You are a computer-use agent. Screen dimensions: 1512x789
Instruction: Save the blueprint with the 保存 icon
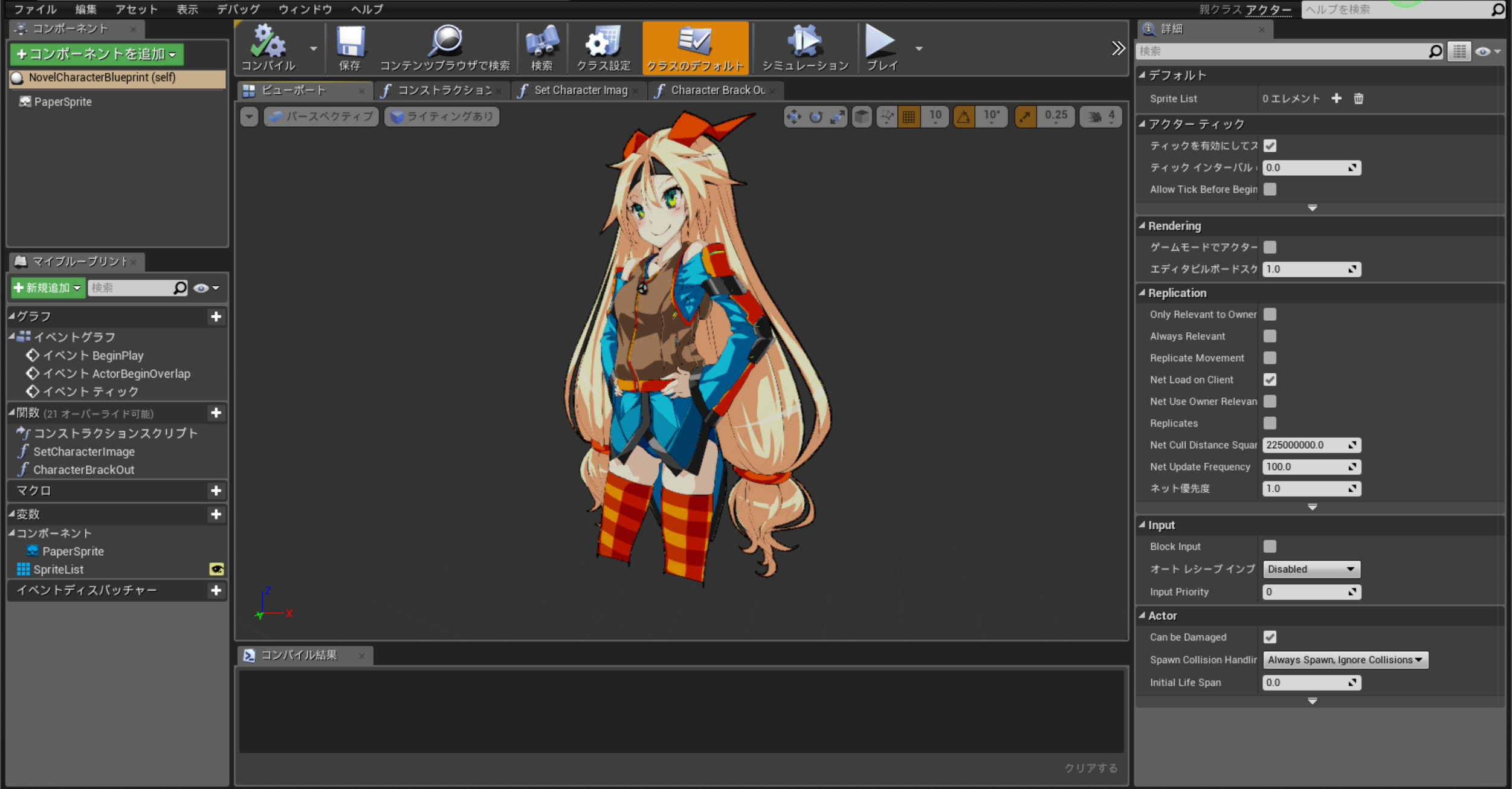350,48
